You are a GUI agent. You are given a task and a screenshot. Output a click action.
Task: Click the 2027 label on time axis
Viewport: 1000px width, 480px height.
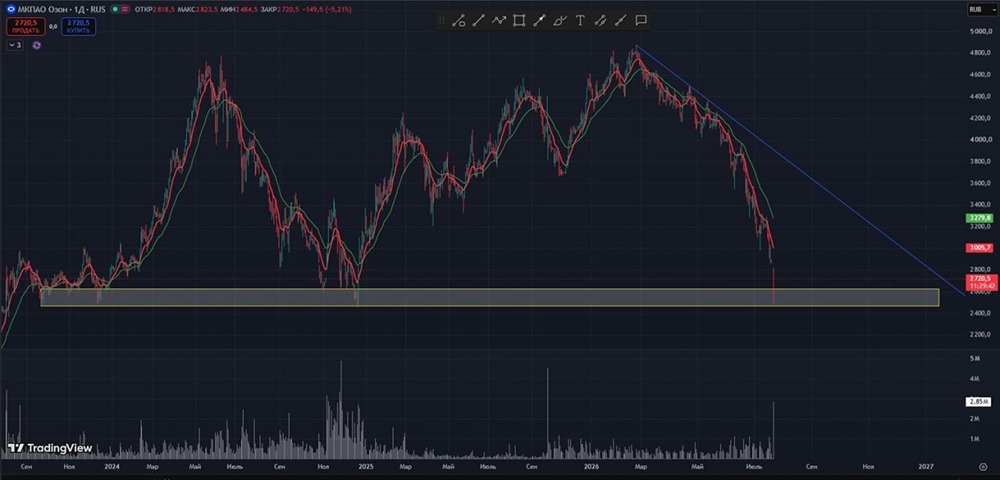coord(926,467)
